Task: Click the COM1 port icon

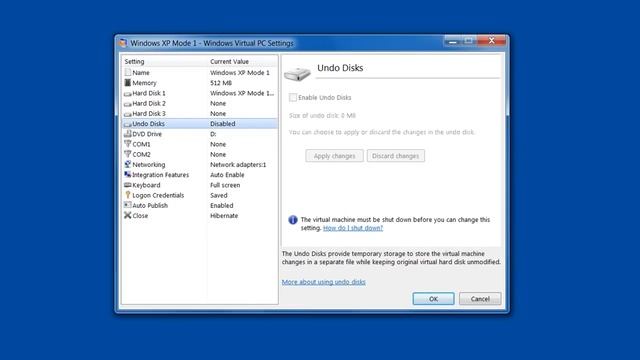Action: 128,144
